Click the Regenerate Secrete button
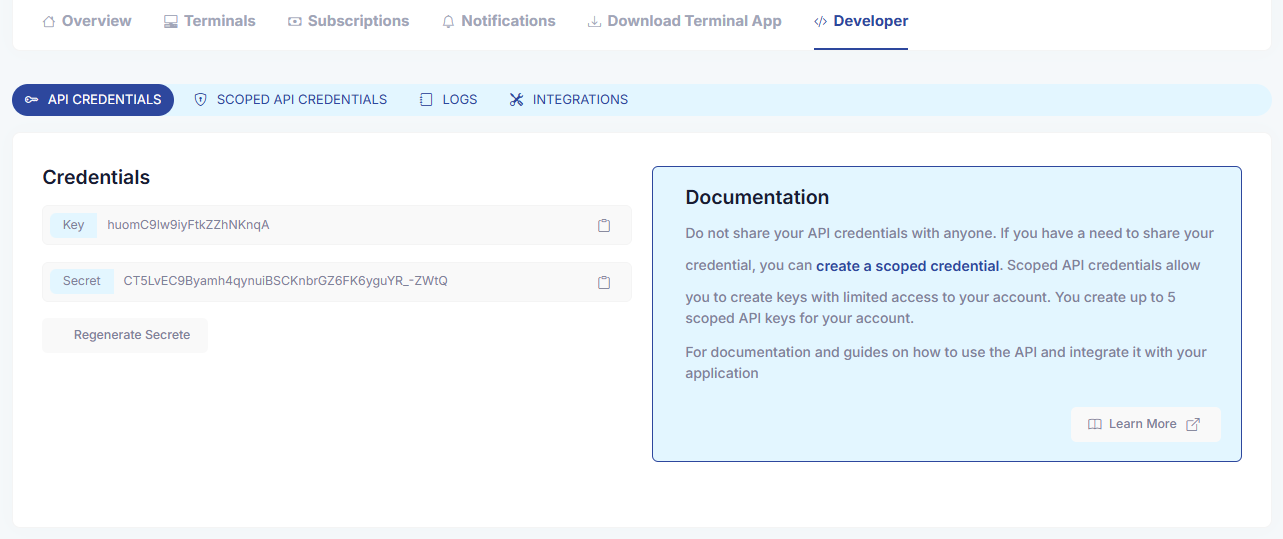The width and height of the screenshot is (1283, 539). click(x=125, y=335)
